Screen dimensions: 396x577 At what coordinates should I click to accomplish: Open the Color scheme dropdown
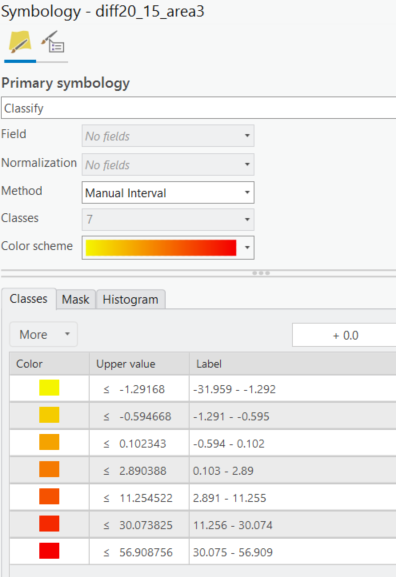coord(168,248)
